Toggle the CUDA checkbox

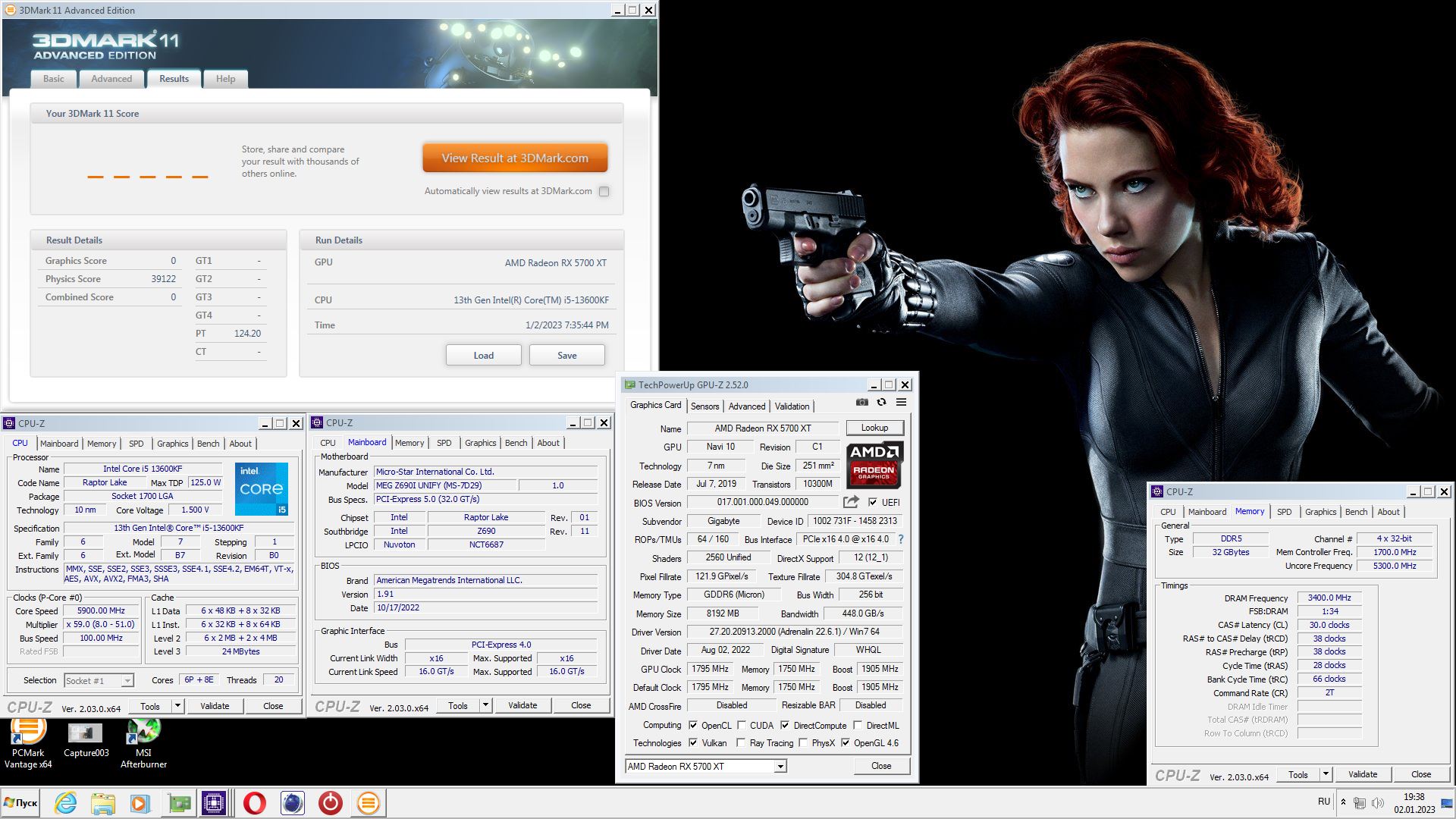[x=742, y=726]
